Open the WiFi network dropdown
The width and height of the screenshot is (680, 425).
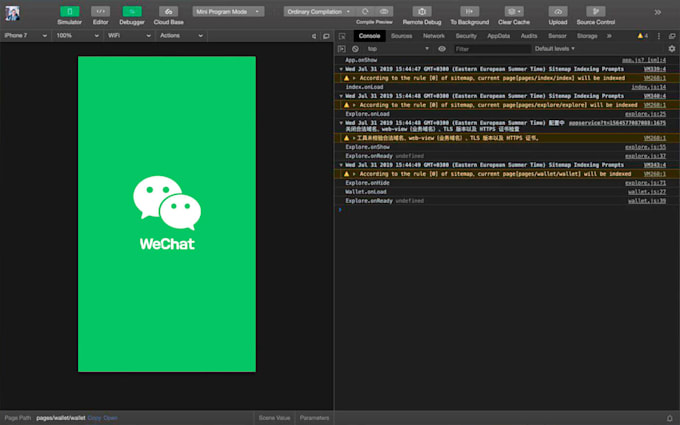tap(129, 36)
